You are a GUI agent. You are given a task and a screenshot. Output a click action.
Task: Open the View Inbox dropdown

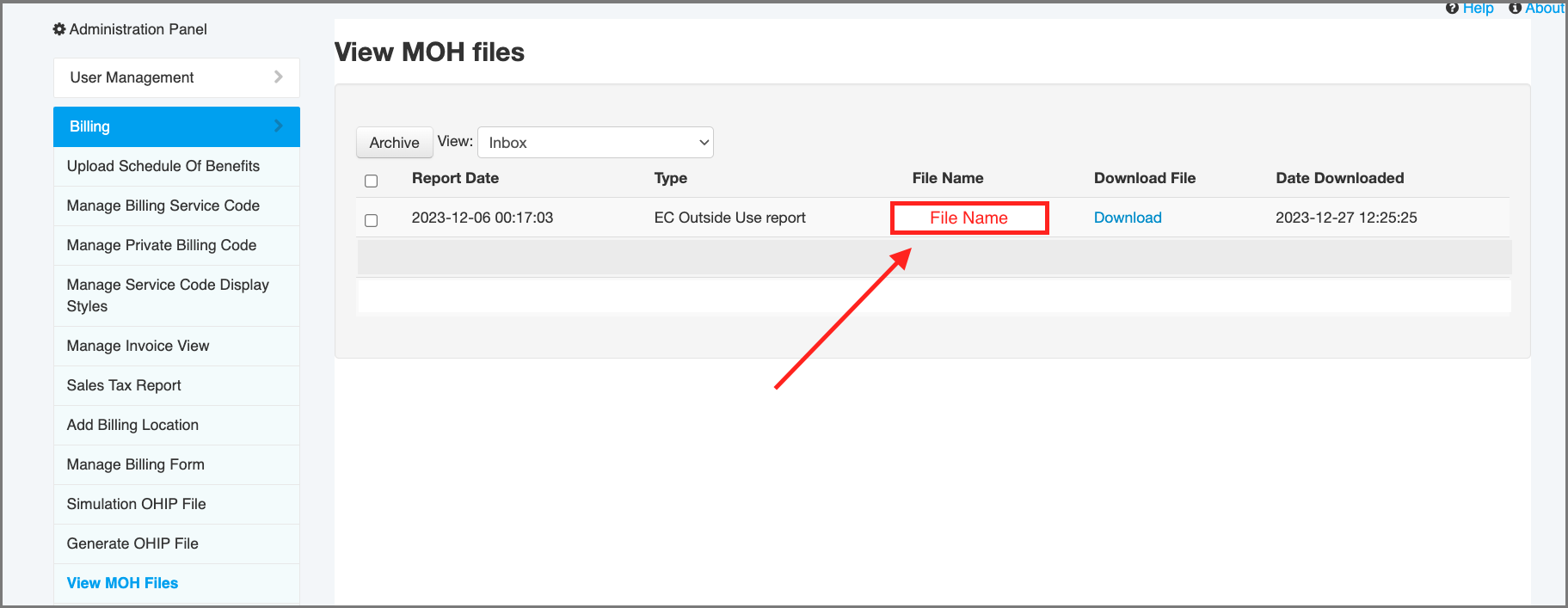pos(595,143)
